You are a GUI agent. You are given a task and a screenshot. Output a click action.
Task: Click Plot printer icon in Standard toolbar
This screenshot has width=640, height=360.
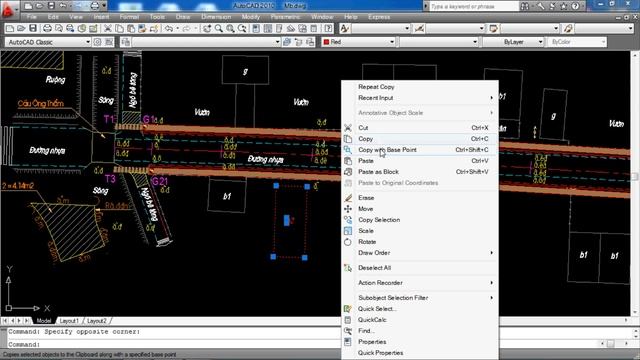pos(47,28)
